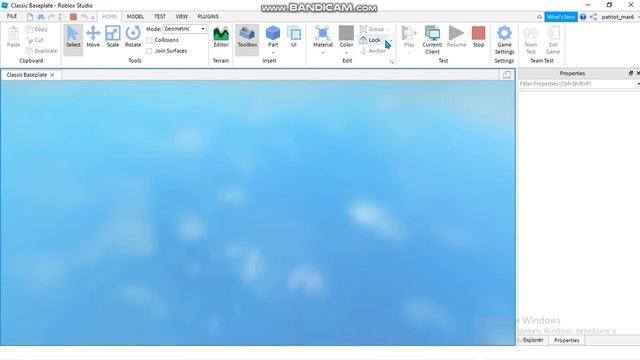The height and width of the screenshot is (360, 640).
Task: Open the help question mark icon
Action: [583, 17]
